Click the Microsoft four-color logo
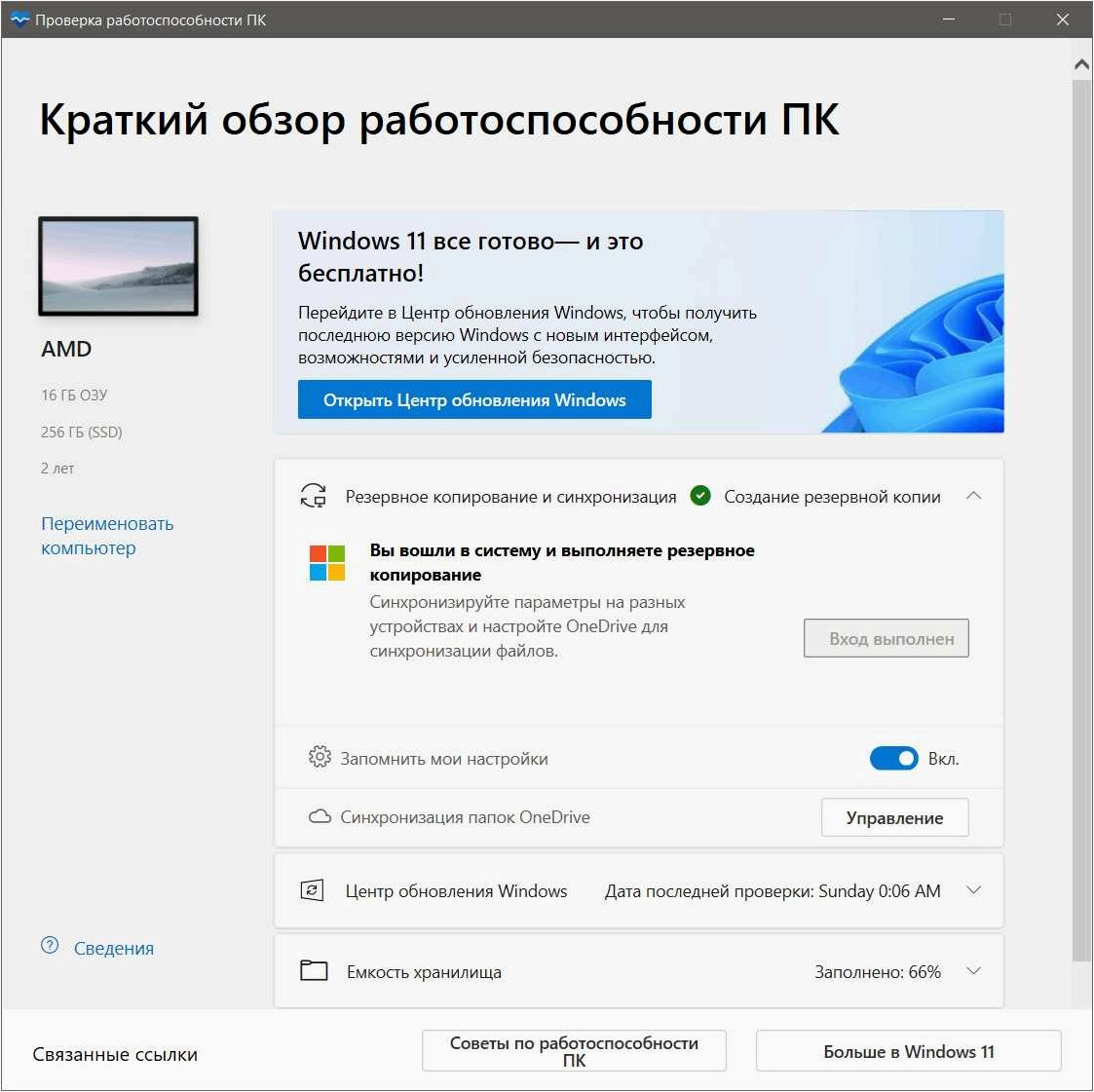This screenshot has height=1092, width=1094. (327, 563)
